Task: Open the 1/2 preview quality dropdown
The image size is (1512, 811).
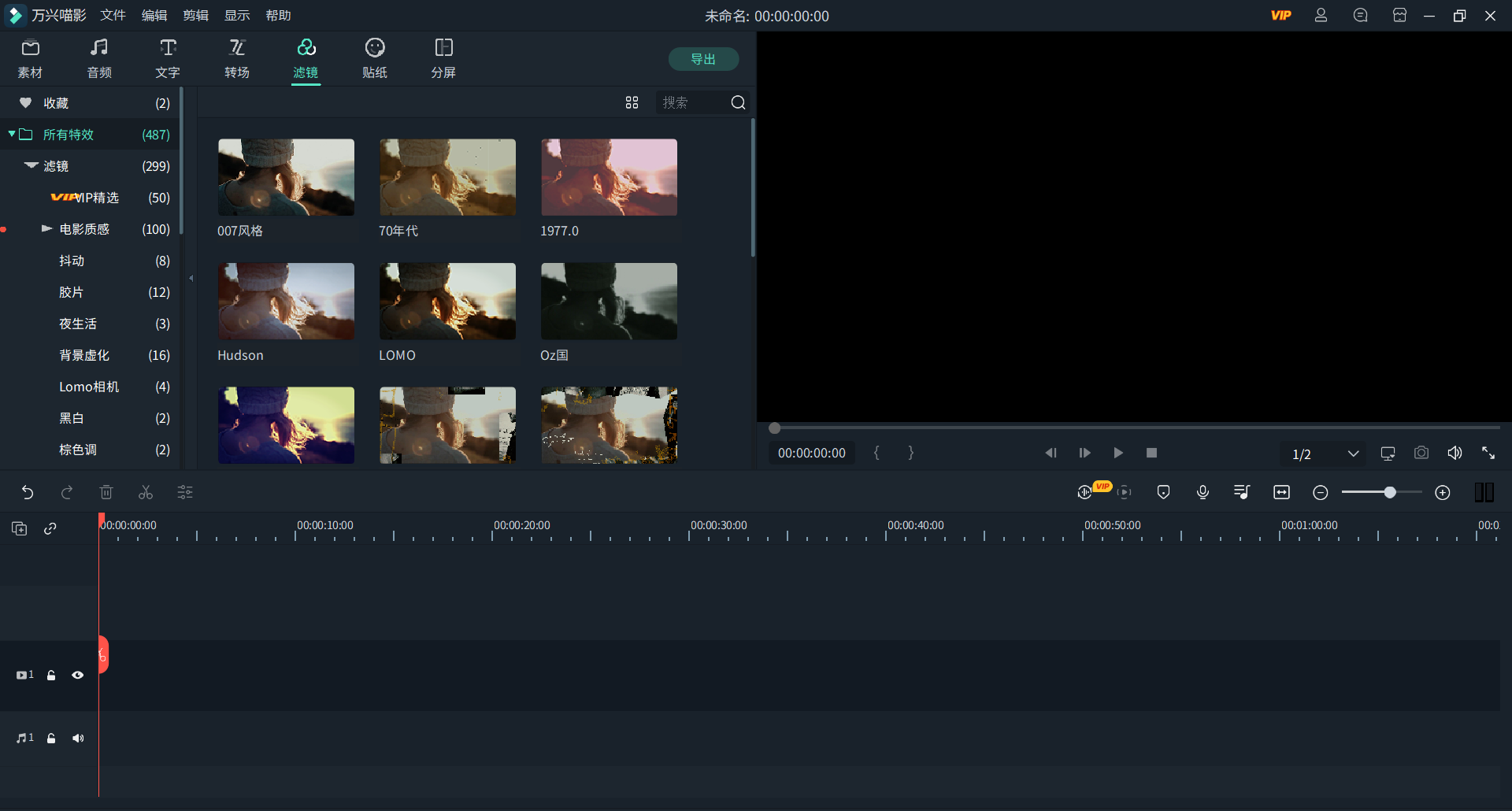Action: (1352, 454)
